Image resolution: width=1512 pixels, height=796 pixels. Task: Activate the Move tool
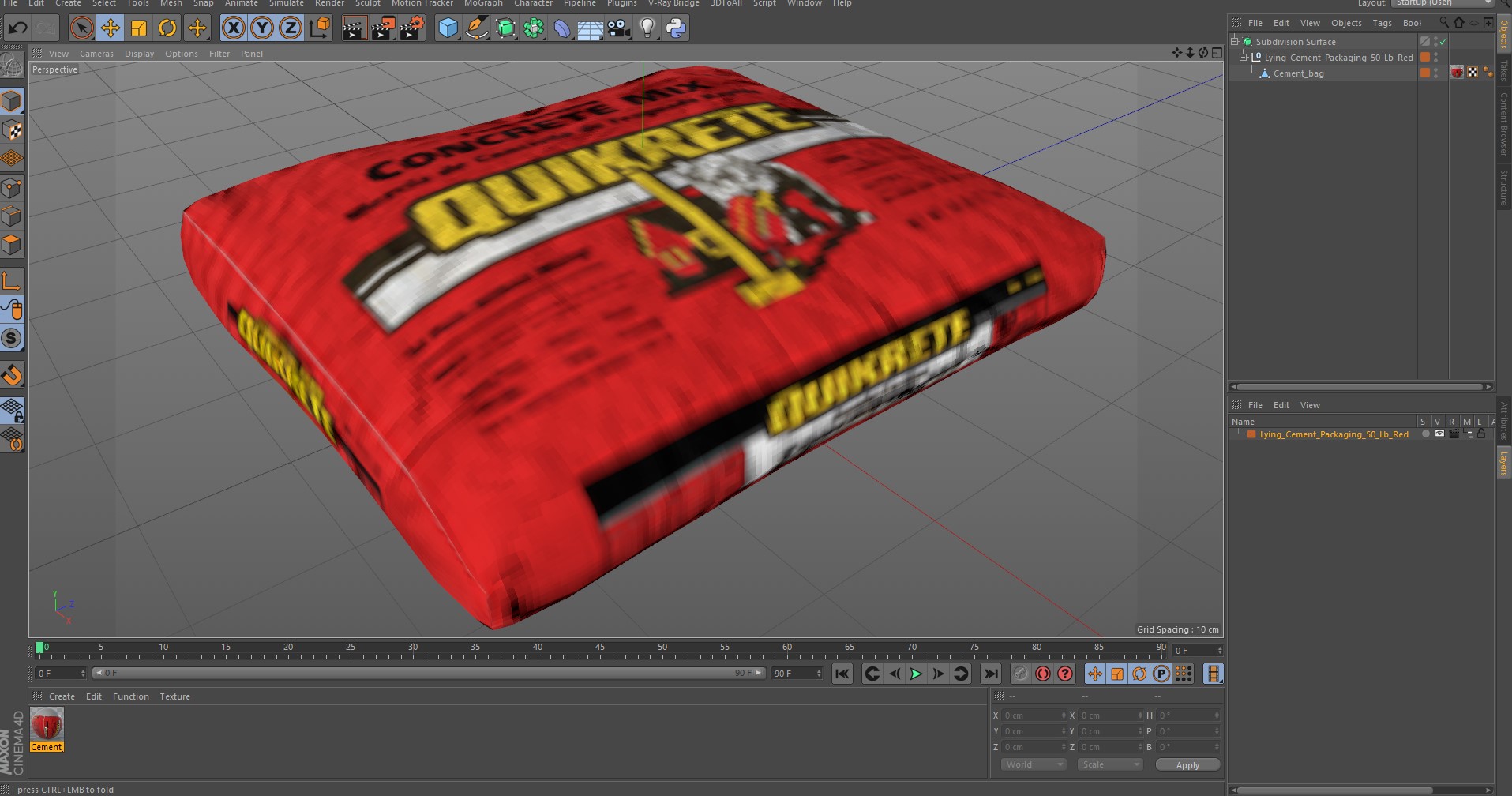111,28
